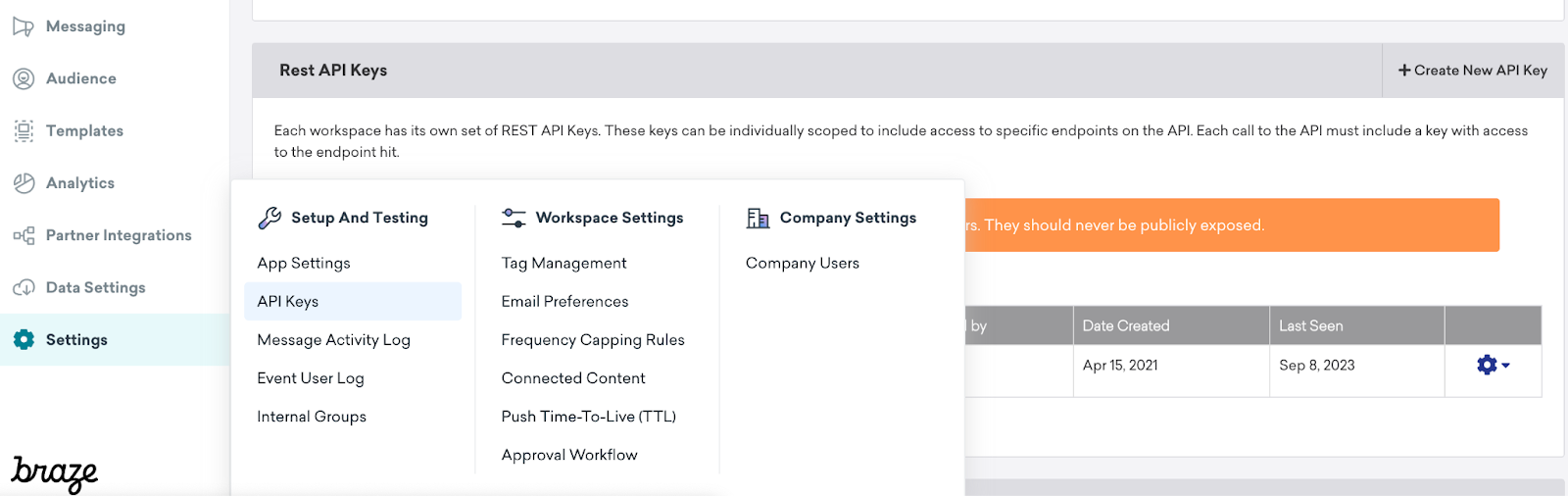Click the Messaging sidebar icon
This screenshot has height=496, width=1568.
coord(24,26)
